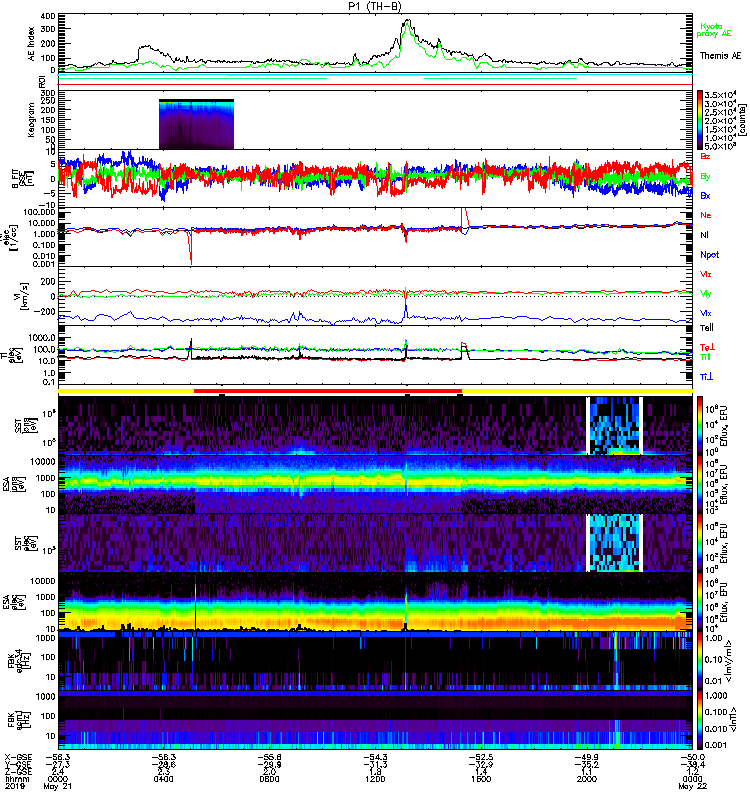
Task: Click the 0000 May 21 time tick label
Action: pos(57,780)
